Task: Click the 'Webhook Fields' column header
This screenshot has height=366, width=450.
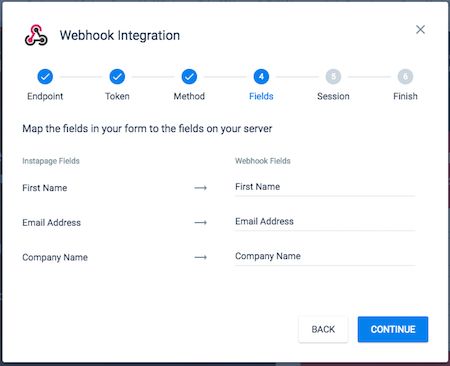Action: [x=263, y=161]
